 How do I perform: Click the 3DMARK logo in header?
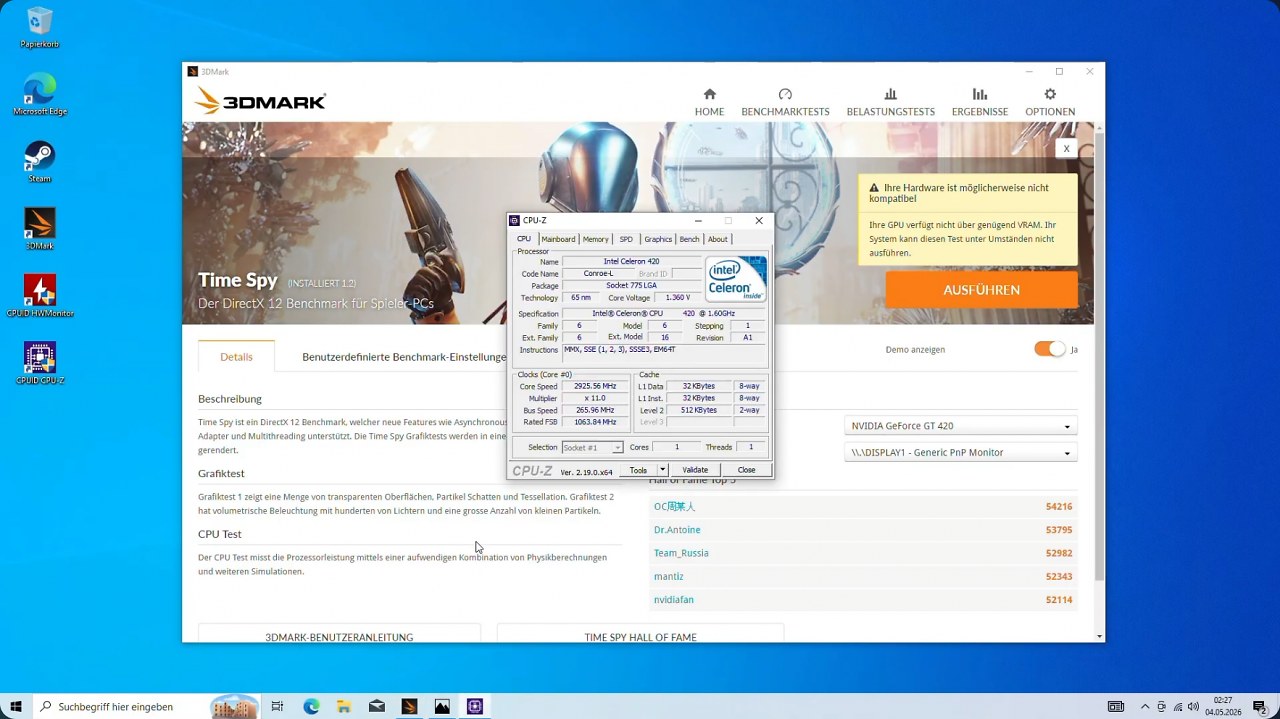tap(260, 101)
